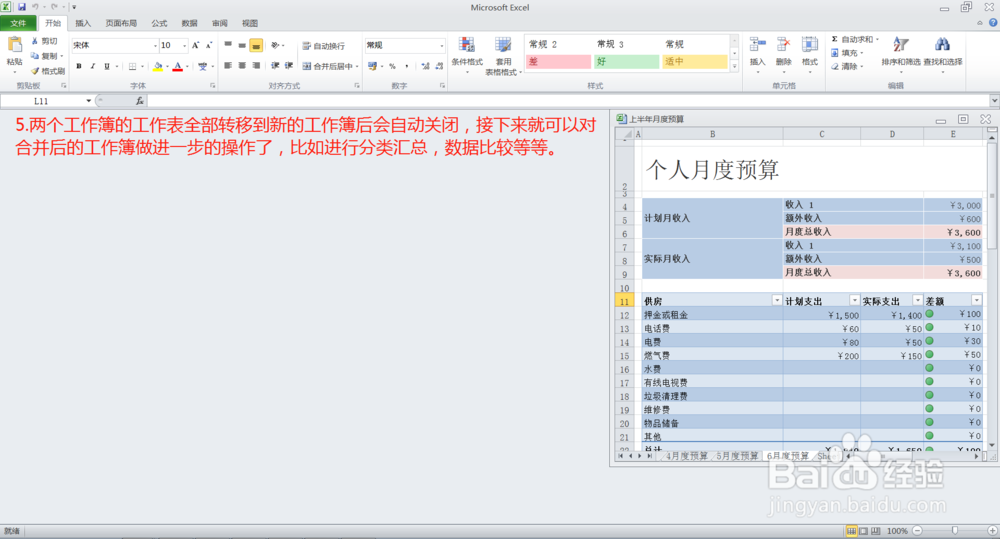This screenshot has height=539, width=1000.
Task: Increase font size with large A icon
Action: tap(195, 45)
